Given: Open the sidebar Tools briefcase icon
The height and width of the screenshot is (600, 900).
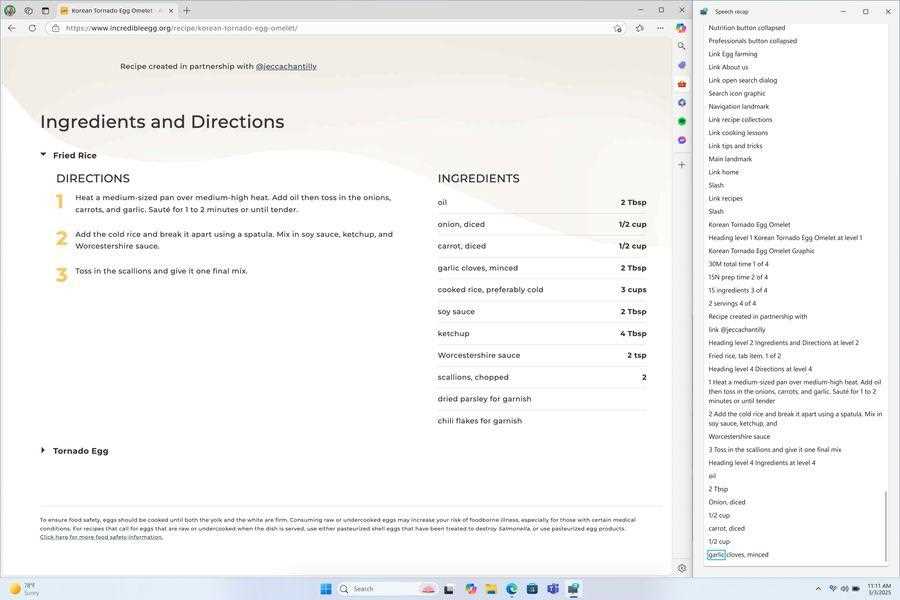Looking at the screenshot, I should [x=681, y=84].
